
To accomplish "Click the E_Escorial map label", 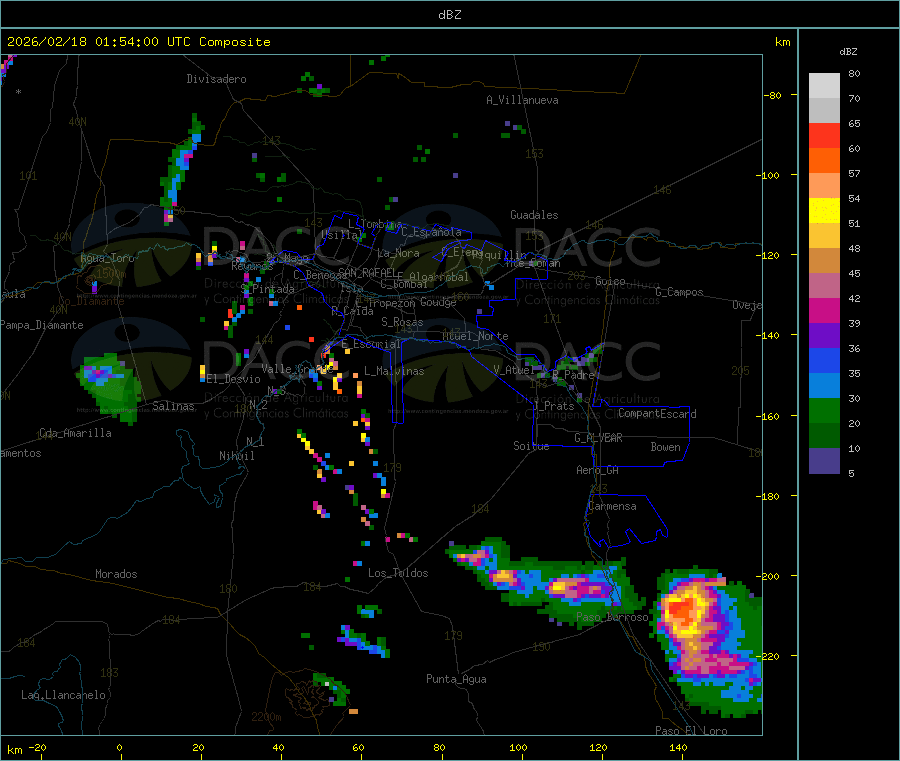I will point(371,344).
